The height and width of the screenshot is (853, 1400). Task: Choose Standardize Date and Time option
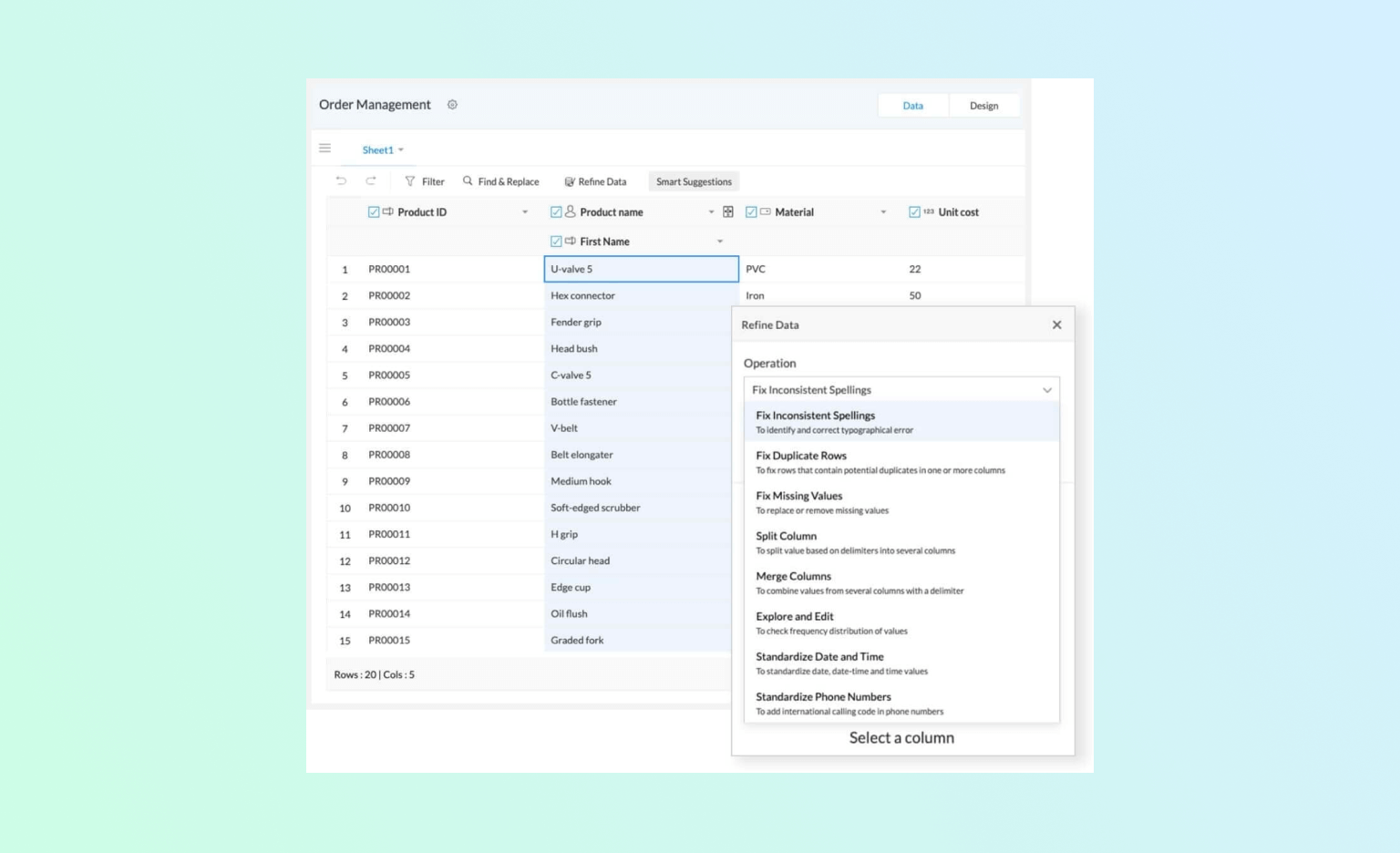point(901,663)
